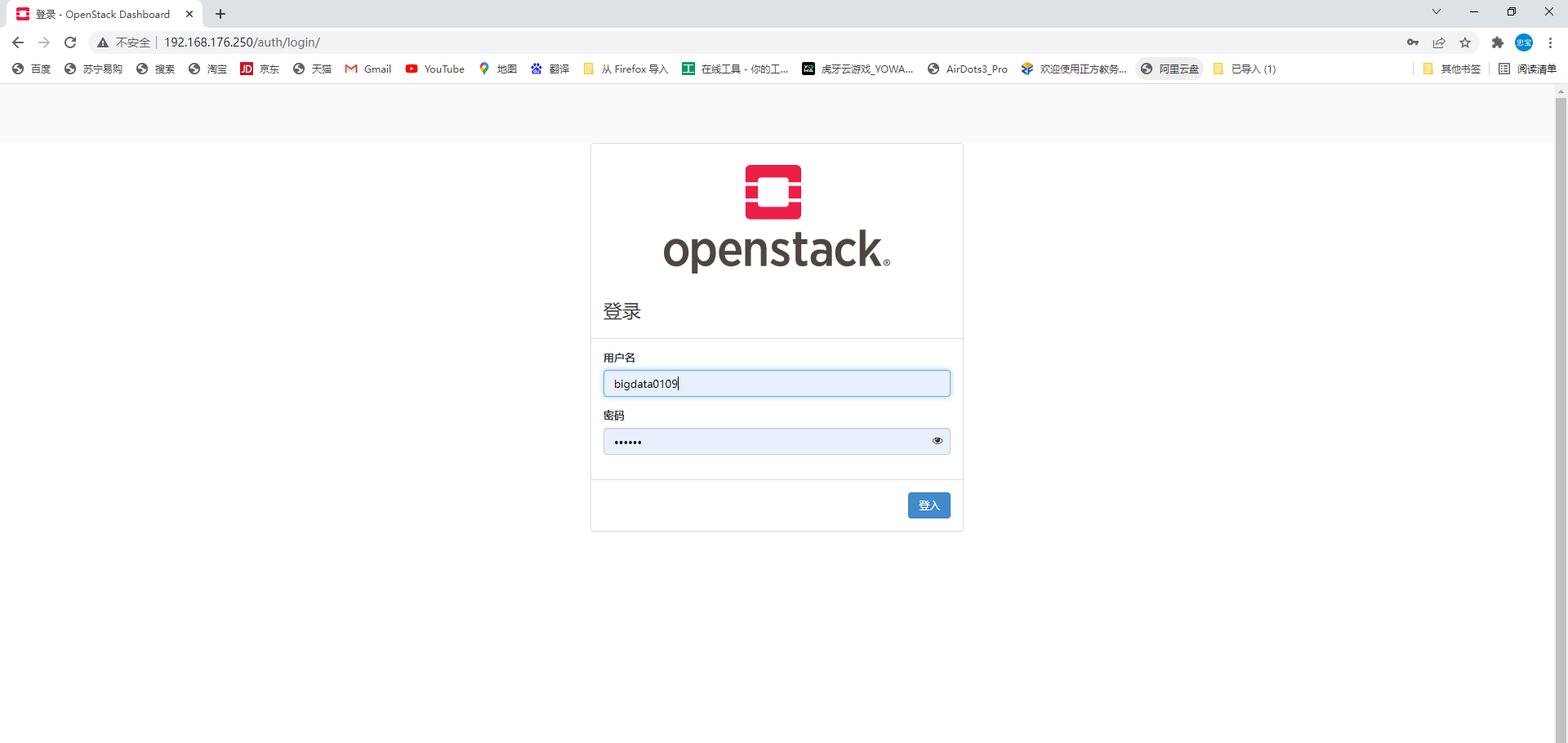Viewport: 1568px width, 743px height.
Task: Open the 翻译 bookmark
Action: [550, 69]
